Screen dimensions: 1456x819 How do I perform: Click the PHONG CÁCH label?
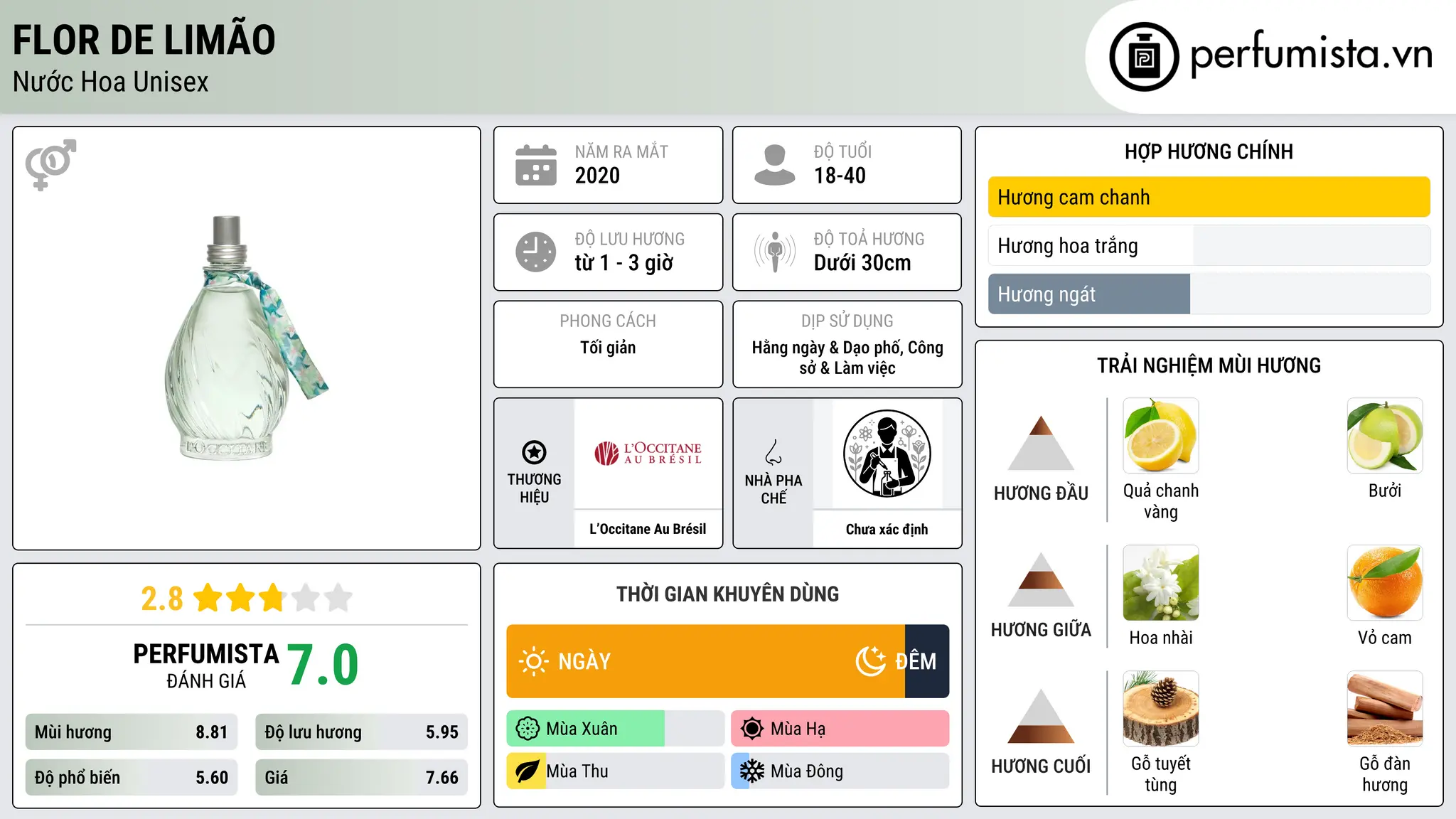click(608, 321)
